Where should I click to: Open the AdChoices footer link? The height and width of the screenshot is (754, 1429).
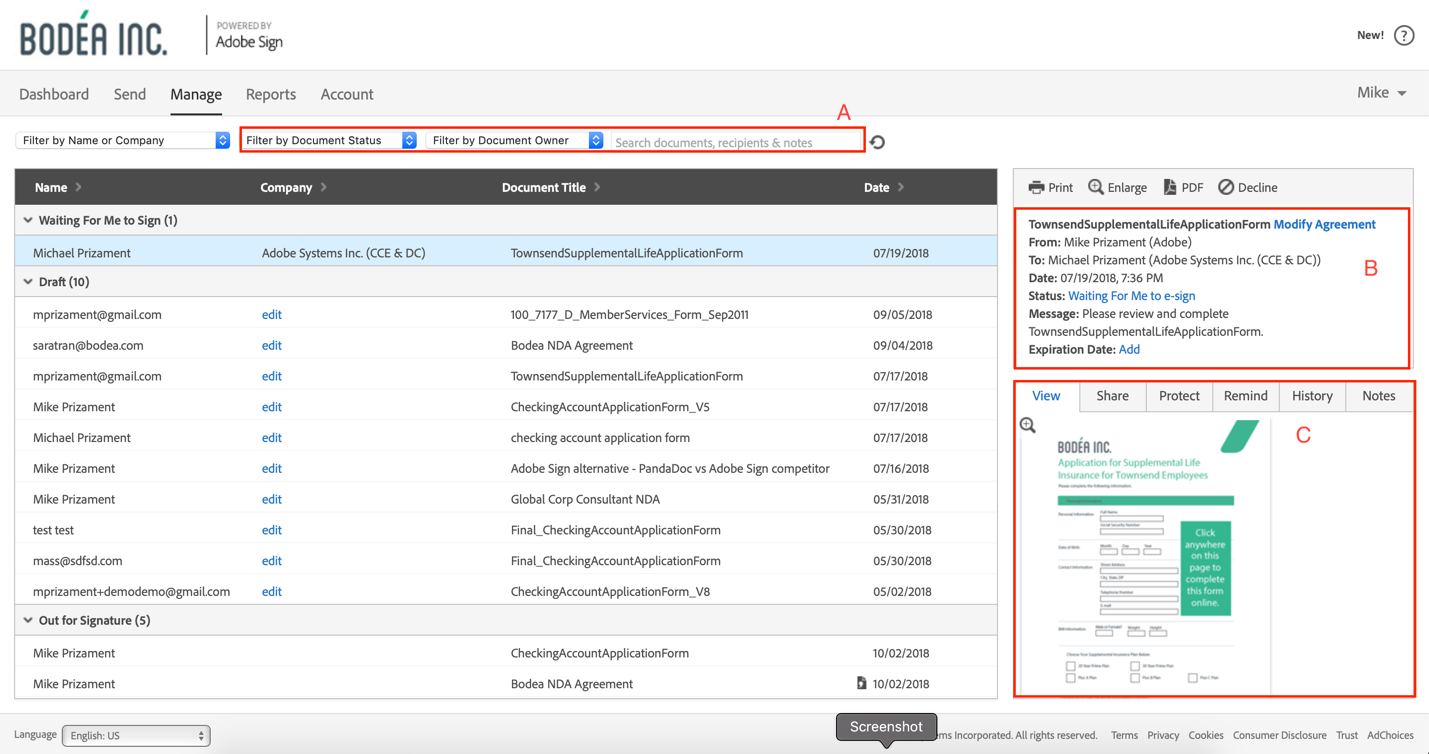1390,735
